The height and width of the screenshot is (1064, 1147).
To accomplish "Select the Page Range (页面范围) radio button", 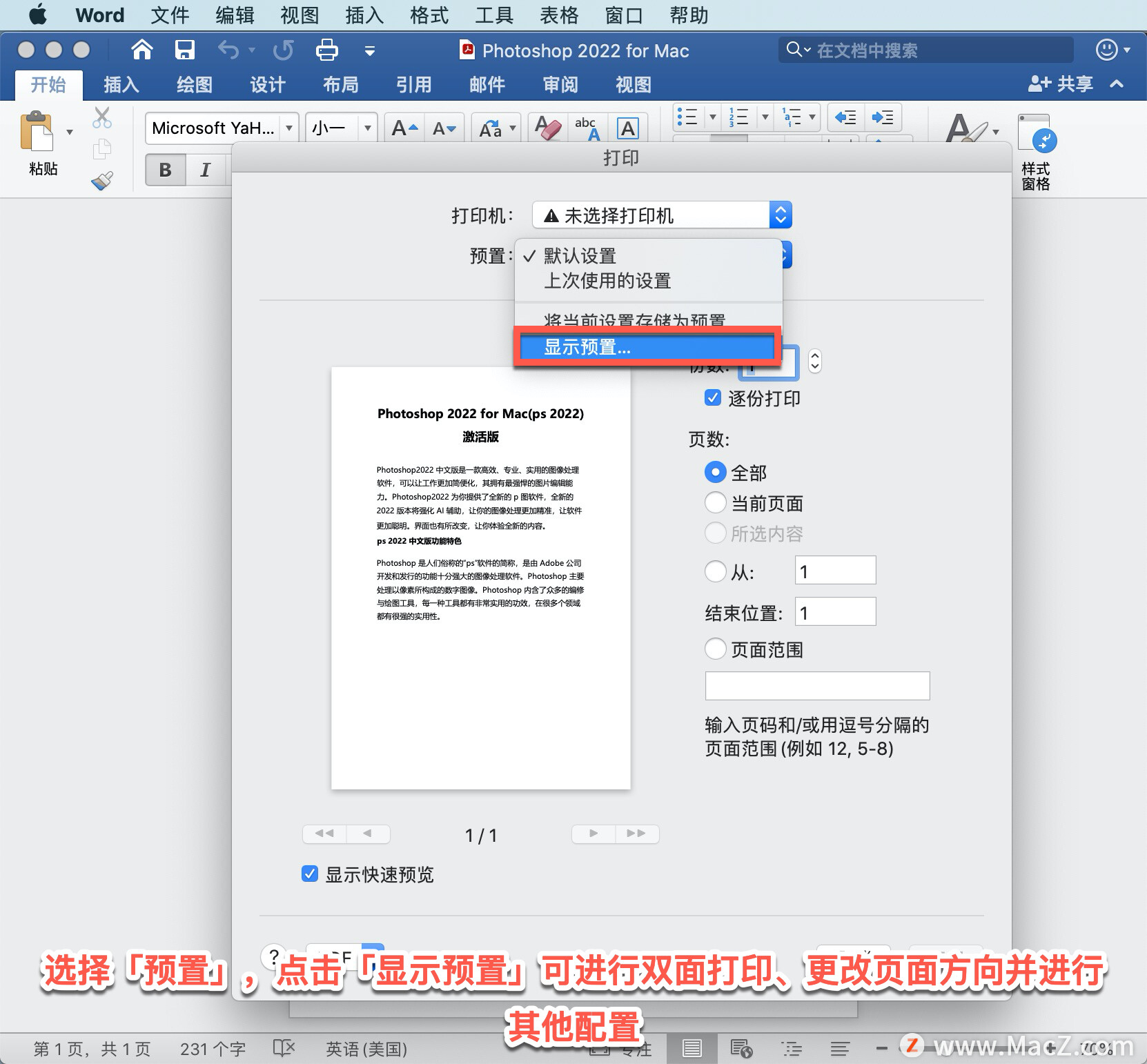I will pyautogui.click(x=716, y=649).
